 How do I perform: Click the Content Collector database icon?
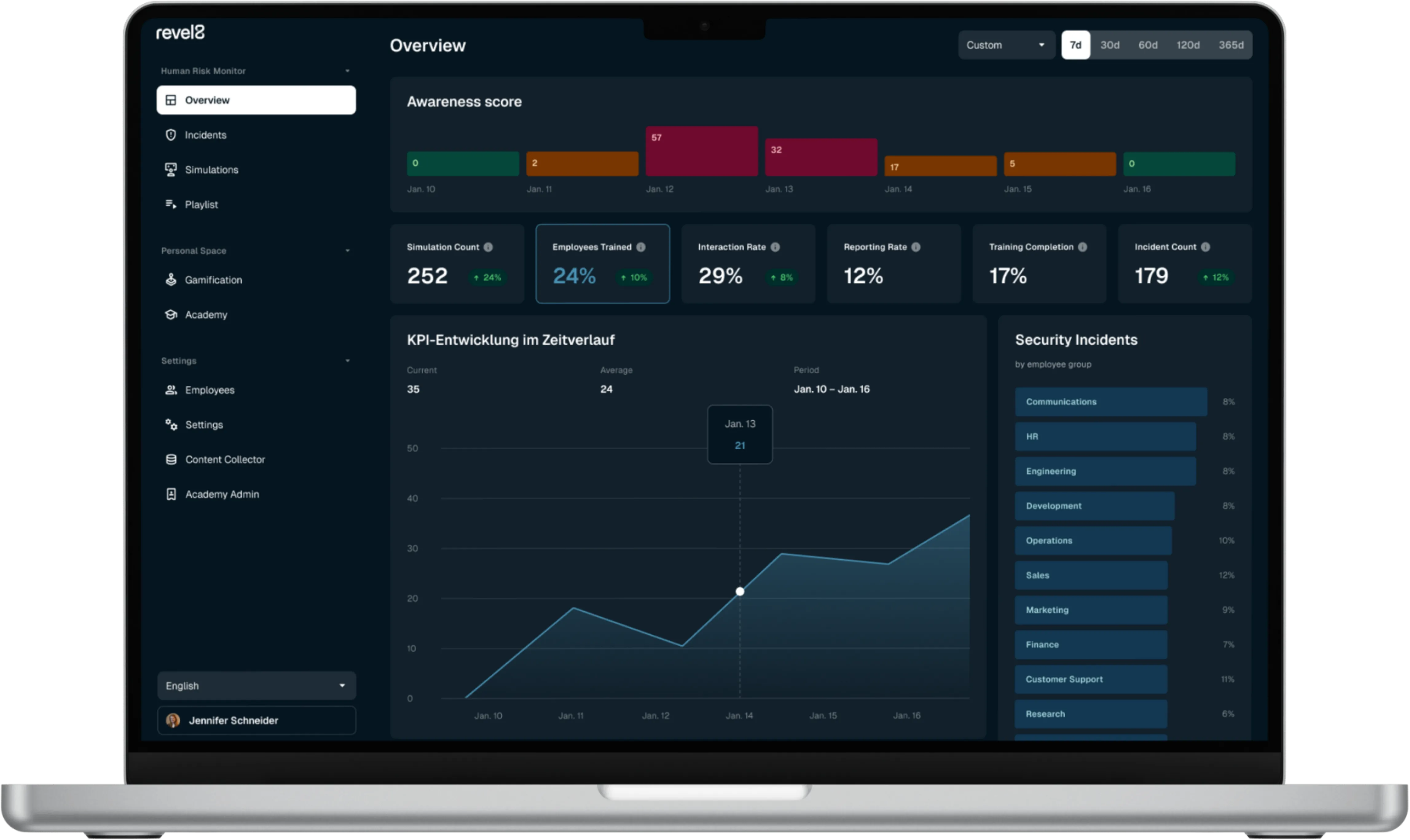tap(171, 460)
